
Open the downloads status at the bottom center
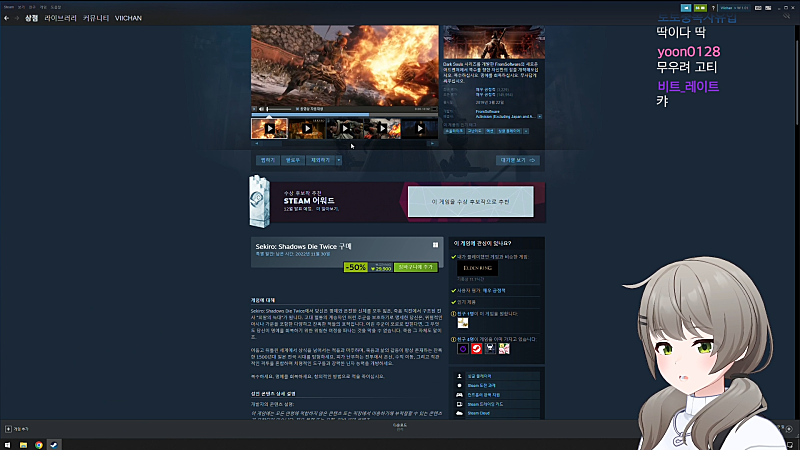(x=399, y=427)
